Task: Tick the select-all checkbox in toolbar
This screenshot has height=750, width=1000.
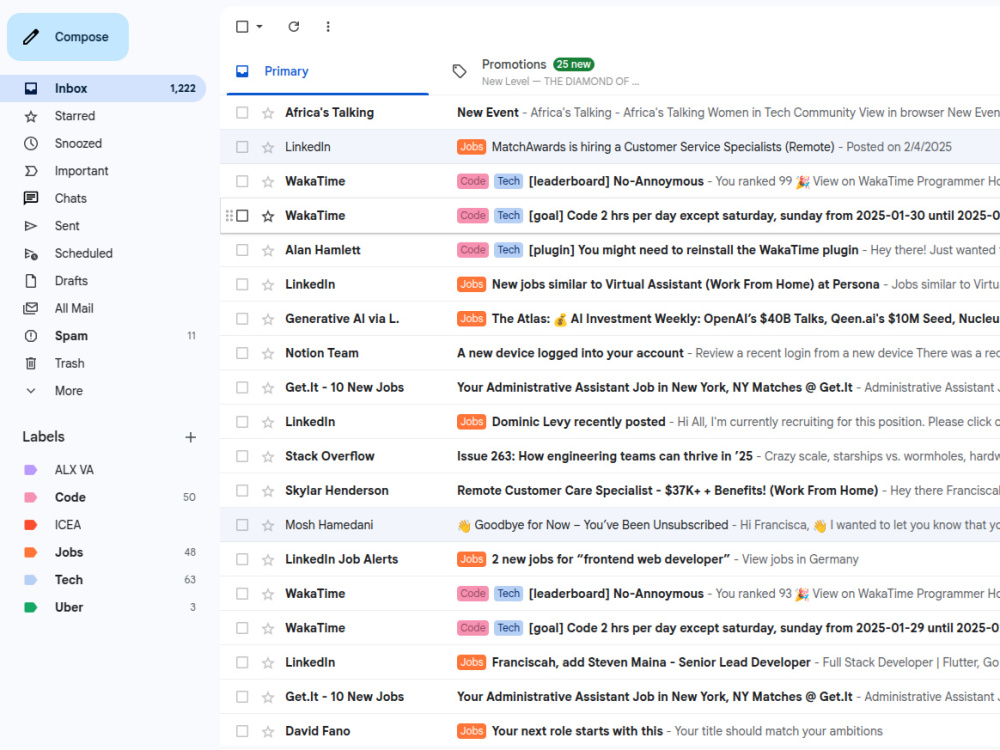Action: [x=242, y=27]
